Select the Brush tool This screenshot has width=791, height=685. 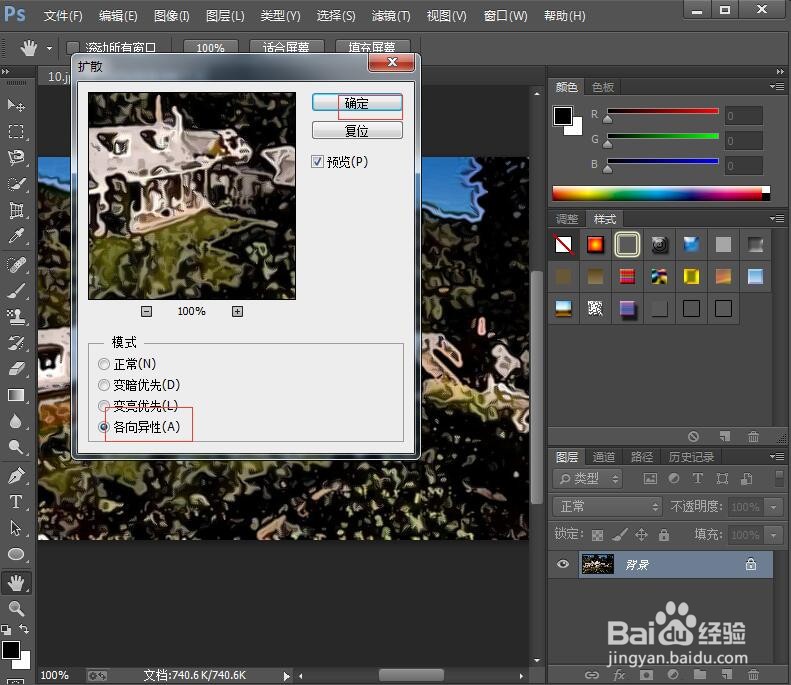[16, 290]
